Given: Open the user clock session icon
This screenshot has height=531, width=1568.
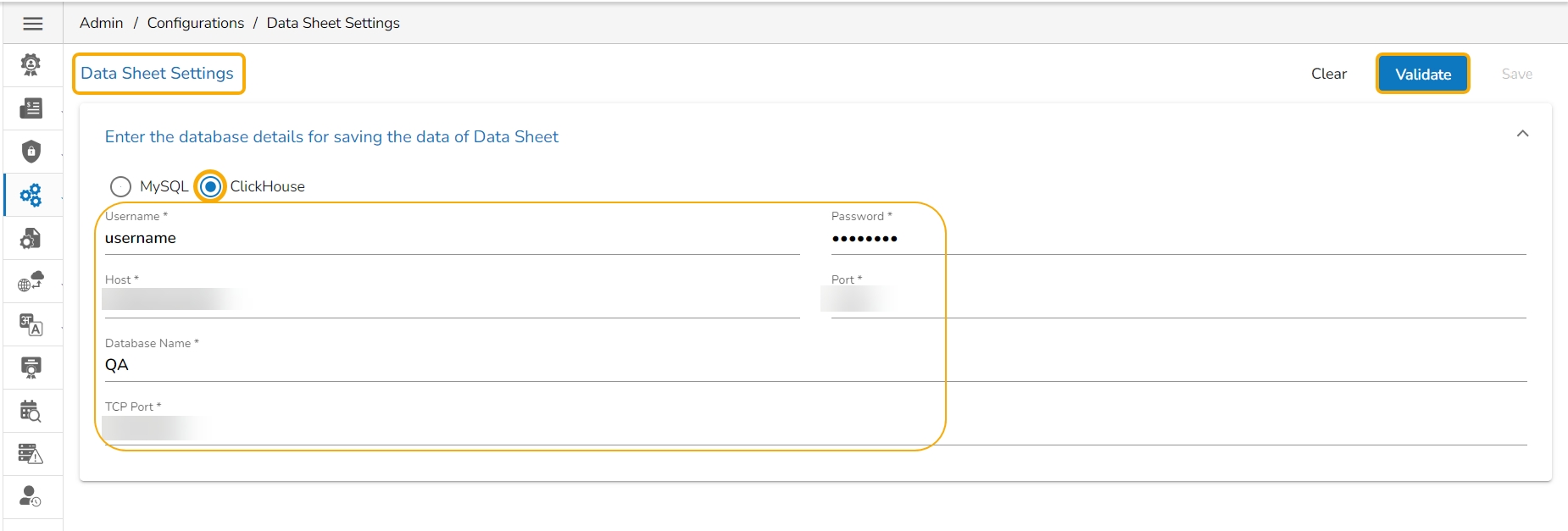Looking at the screenshot, I should pyautogui.click(x=31, y=497).
